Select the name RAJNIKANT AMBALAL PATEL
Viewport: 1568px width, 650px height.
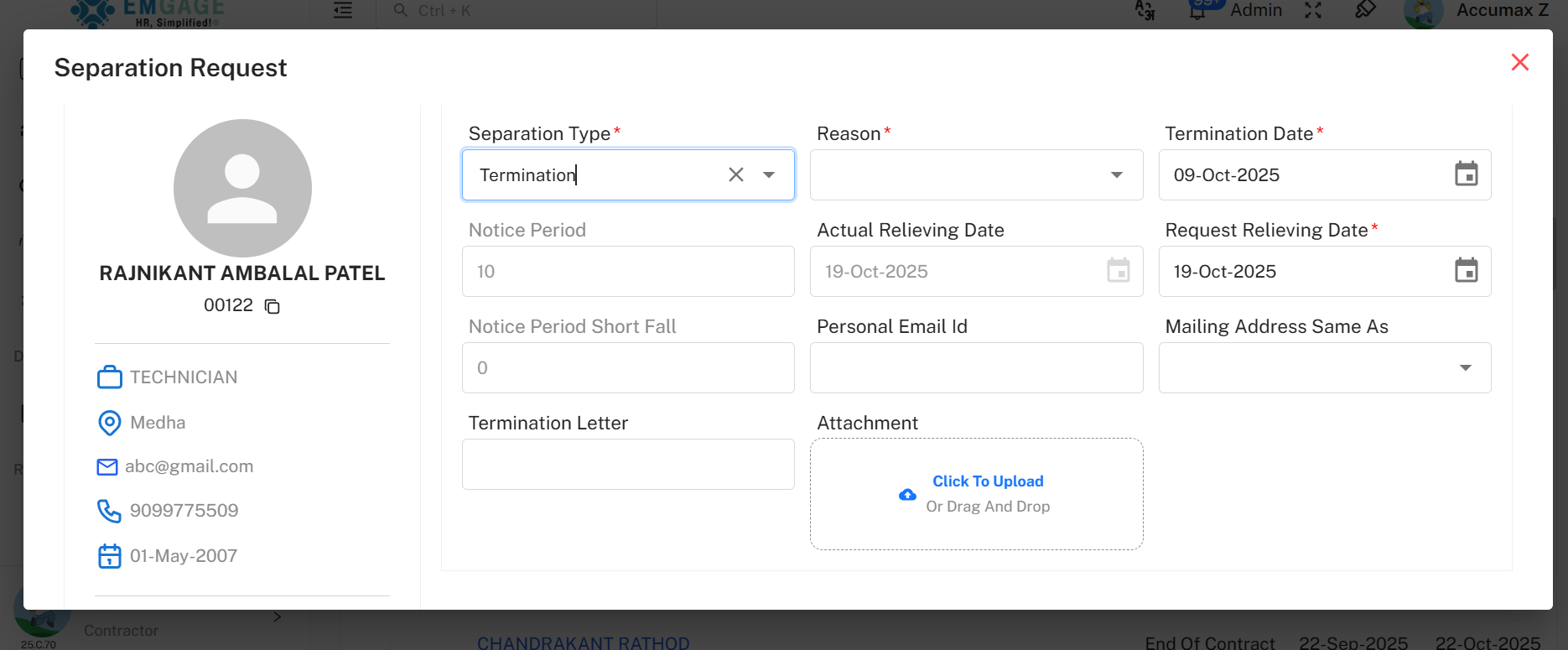click(242, 273)
